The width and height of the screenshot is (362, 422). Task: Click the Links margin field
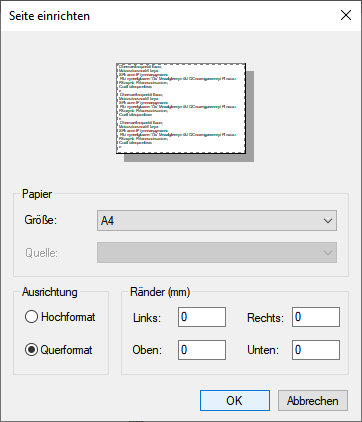click(202, 317)
